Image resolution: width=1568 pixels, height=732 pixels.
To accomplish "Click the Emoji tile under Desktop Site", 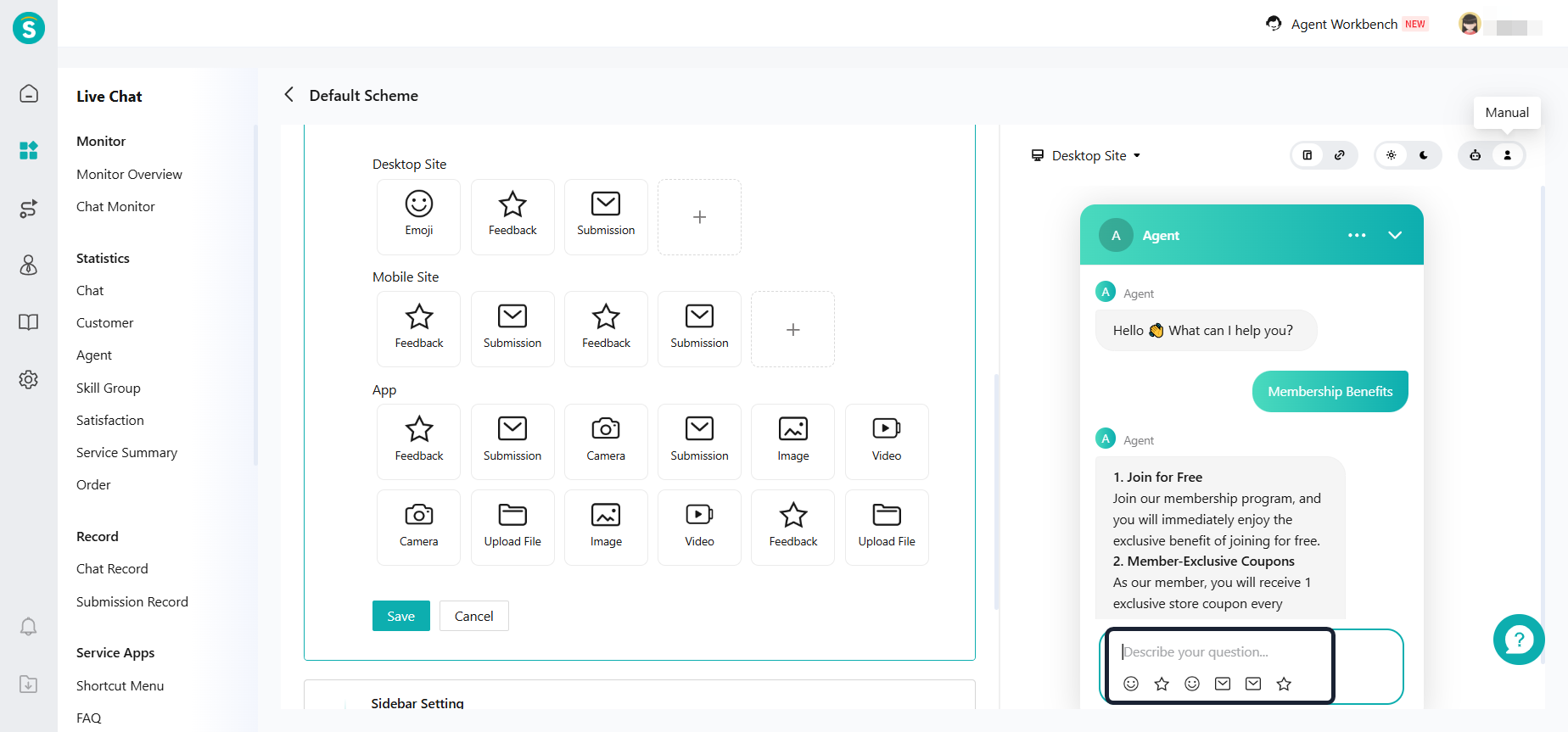I will 418,216.
